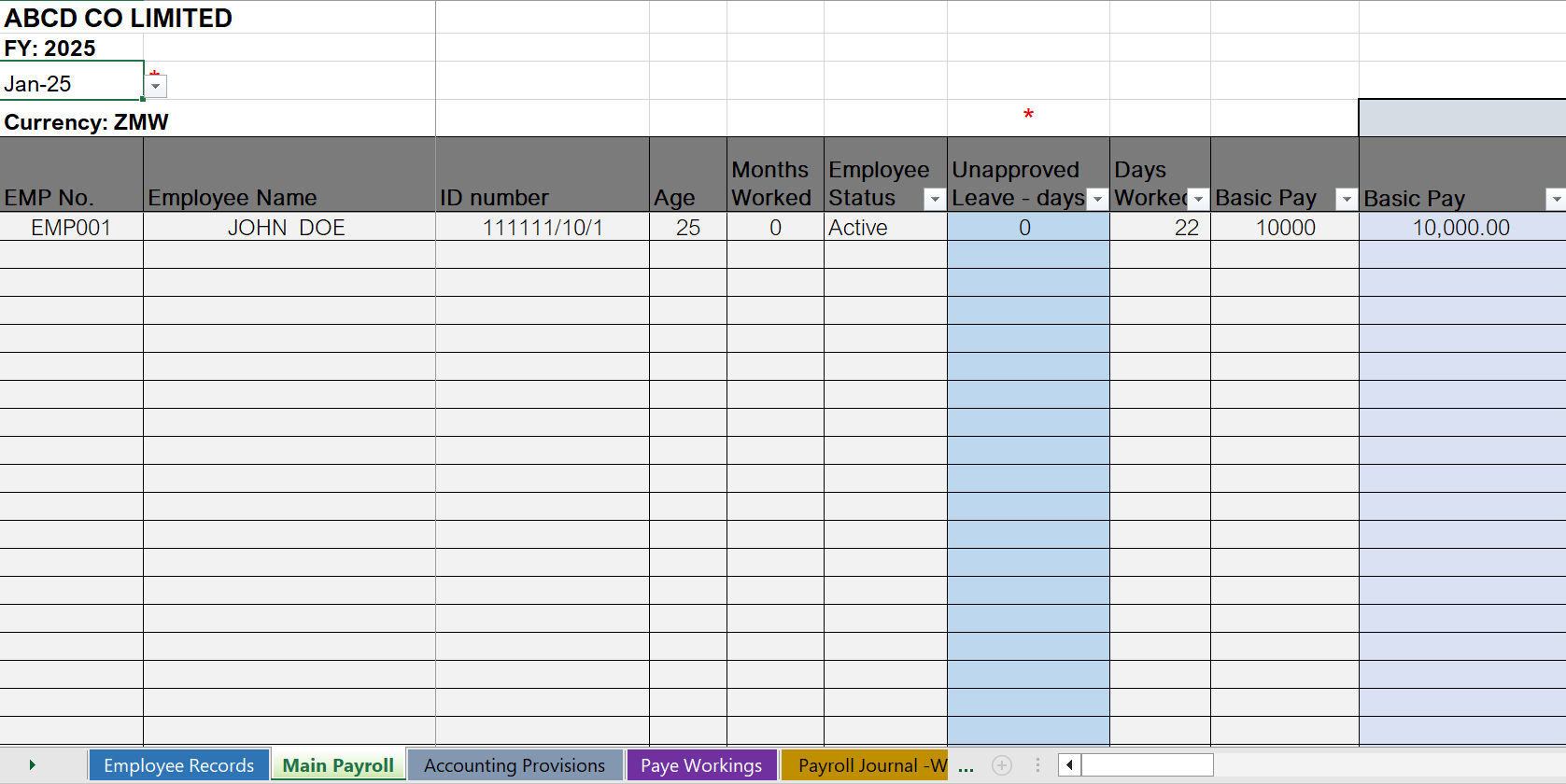Click filter arrow on first Basic Pay column
1566x784 pixels.
tap(1346, 199)
